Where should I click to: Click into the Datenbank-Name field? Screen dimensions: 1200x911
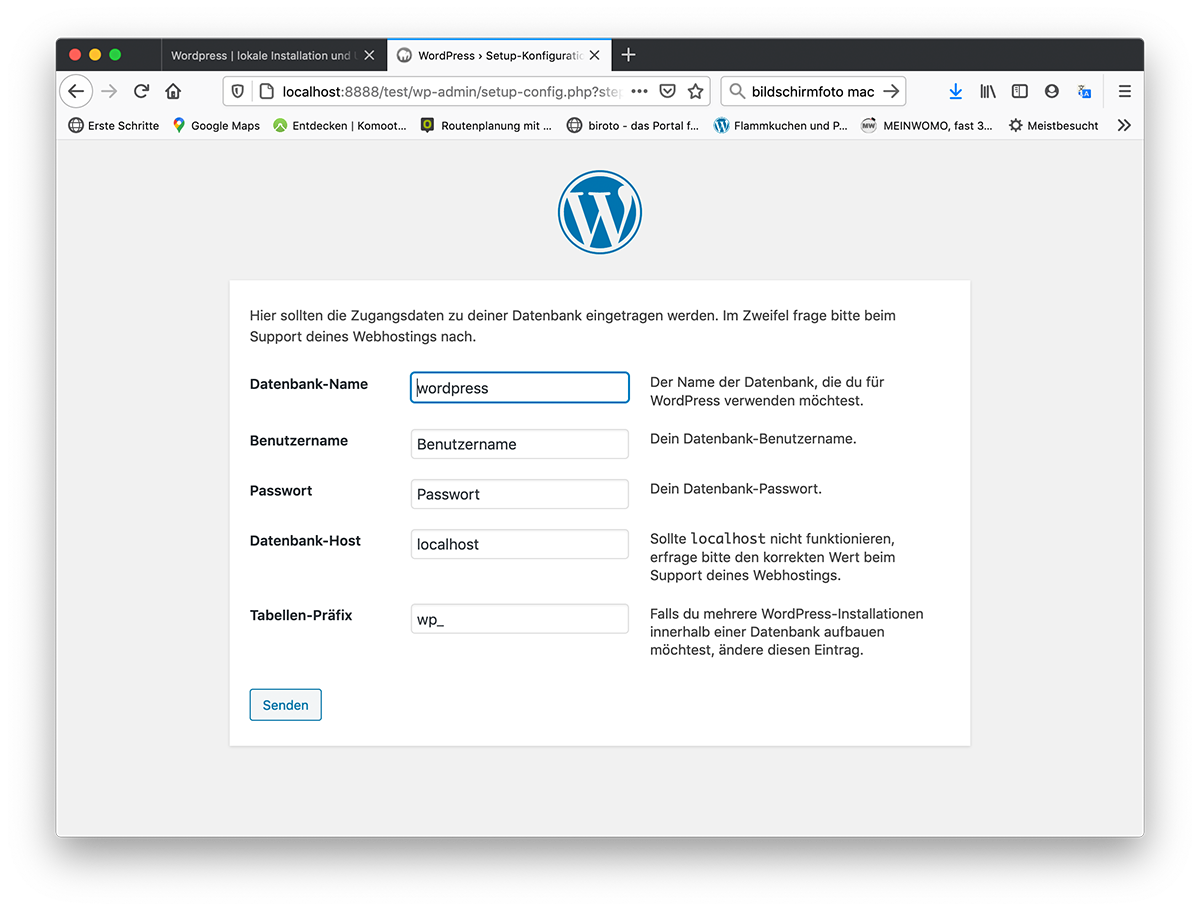click(519, 388)
